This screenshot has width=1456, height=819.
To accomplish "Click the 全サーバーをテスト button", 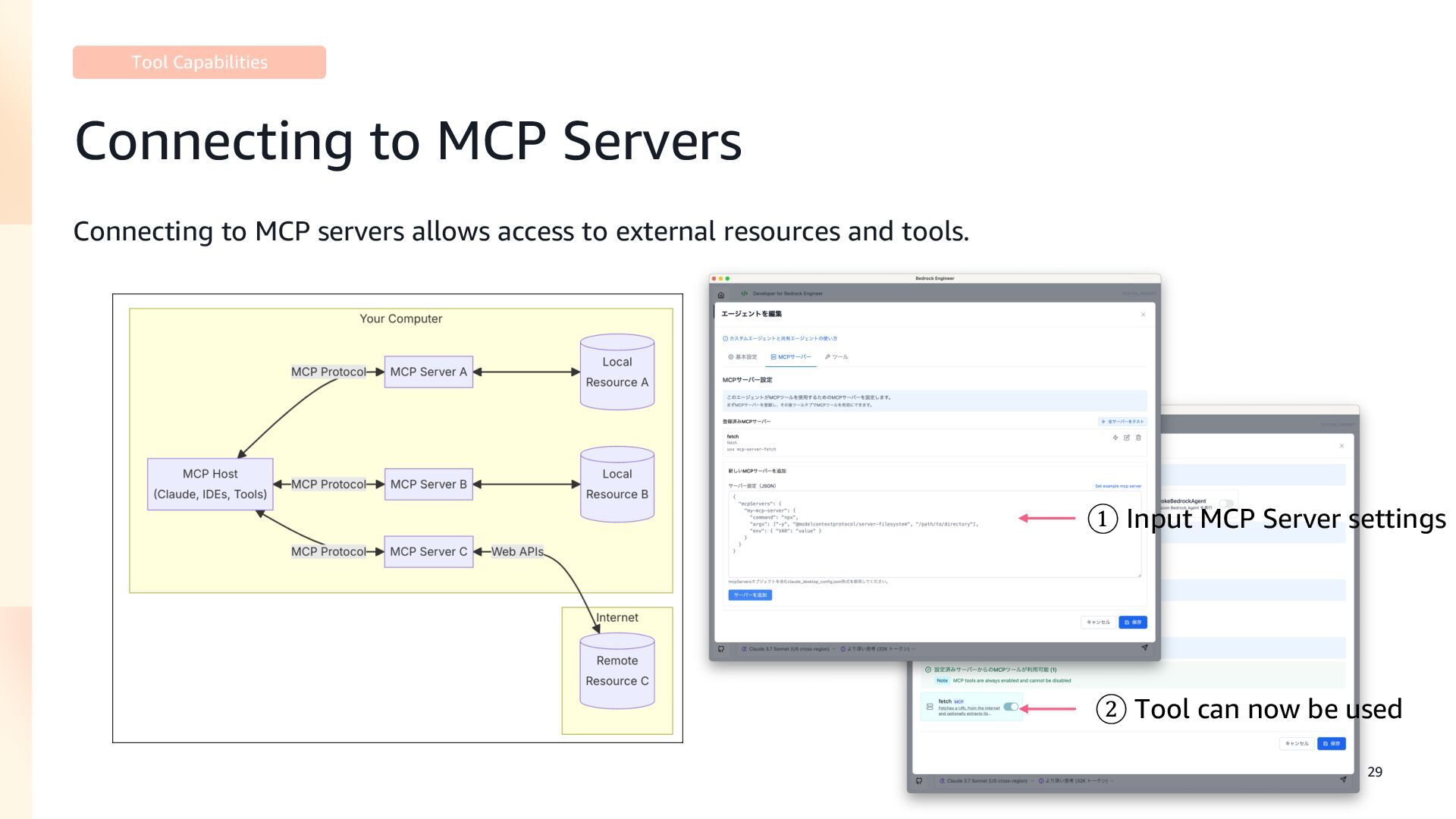I will 1122,422.
